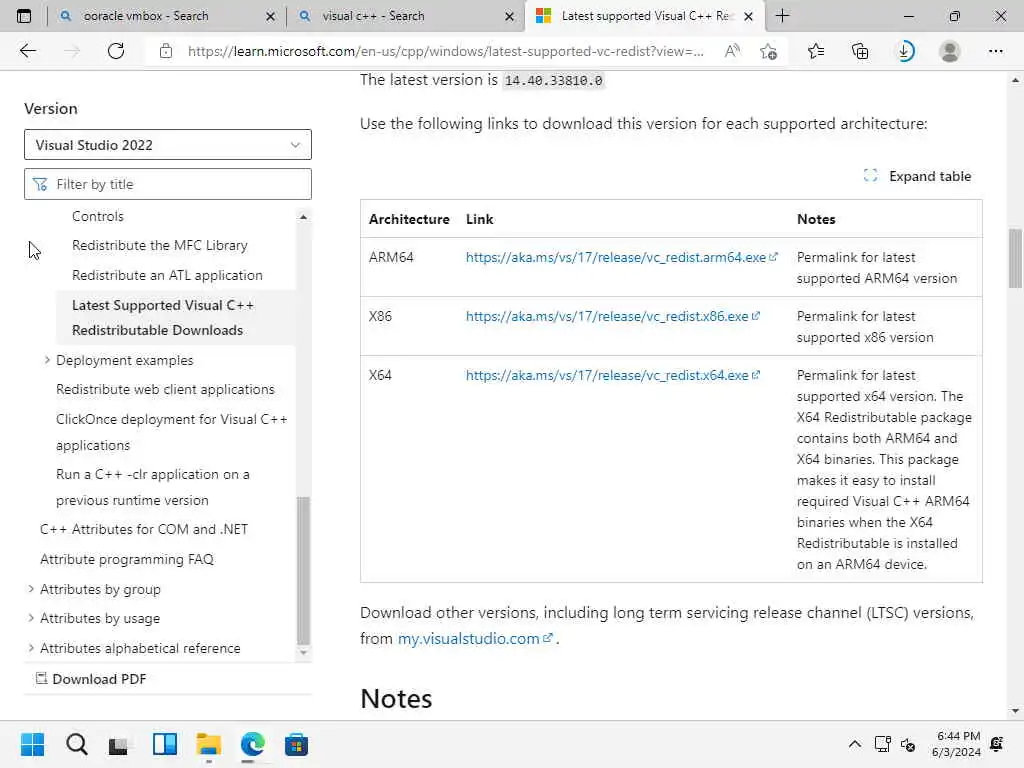Open Windows Start menu
The height and width of the screenshot is (768, 1024).
[x=32, y=744]
